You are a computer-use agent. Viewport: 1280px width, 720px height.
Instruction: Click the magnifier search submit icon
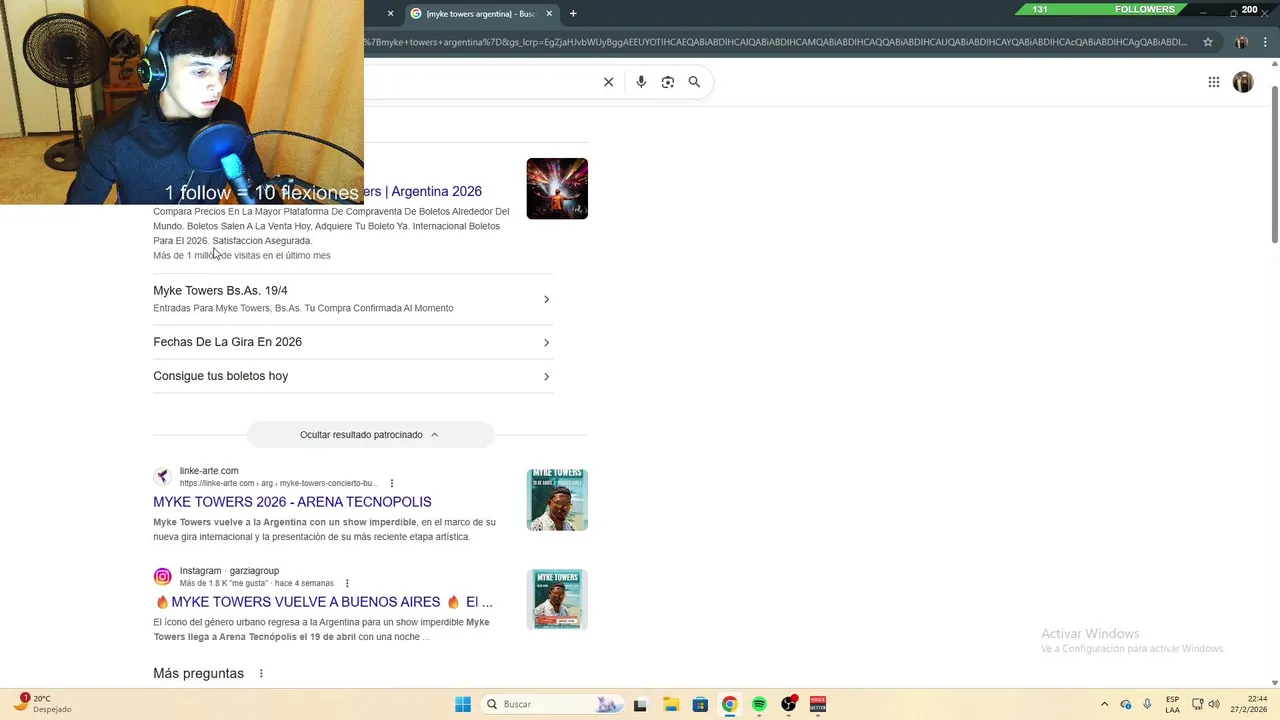pos(694,82)
